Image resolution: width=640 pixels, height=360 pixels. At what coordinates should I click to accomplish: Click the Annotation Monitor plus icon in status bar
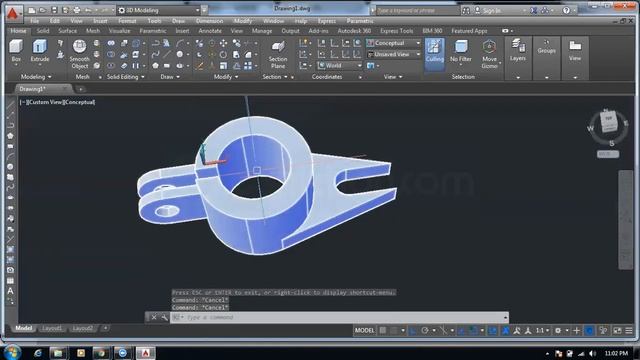[x=576, y=330]
